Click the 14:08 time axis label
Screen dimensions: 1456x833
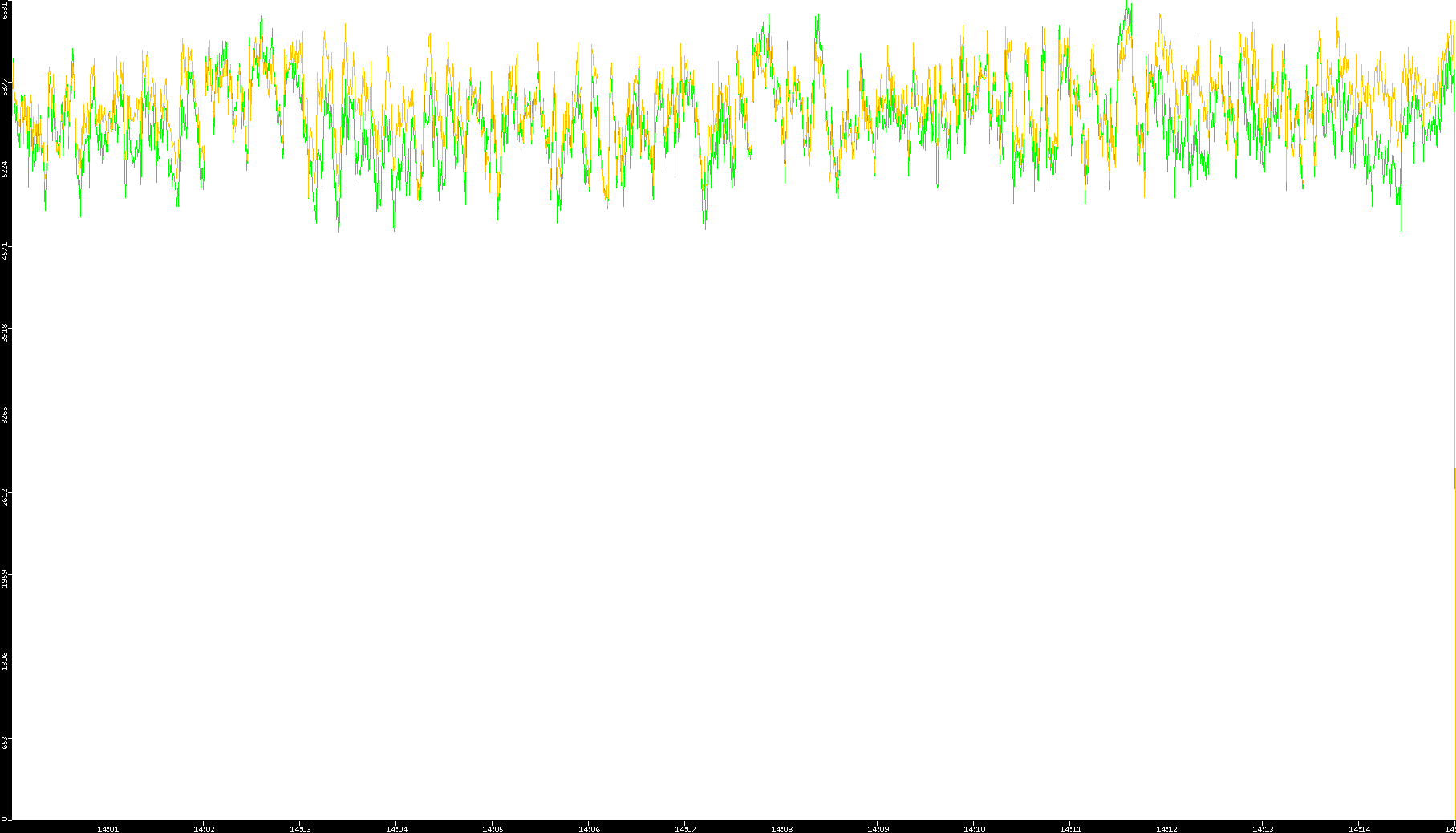[x=781, y=828]
